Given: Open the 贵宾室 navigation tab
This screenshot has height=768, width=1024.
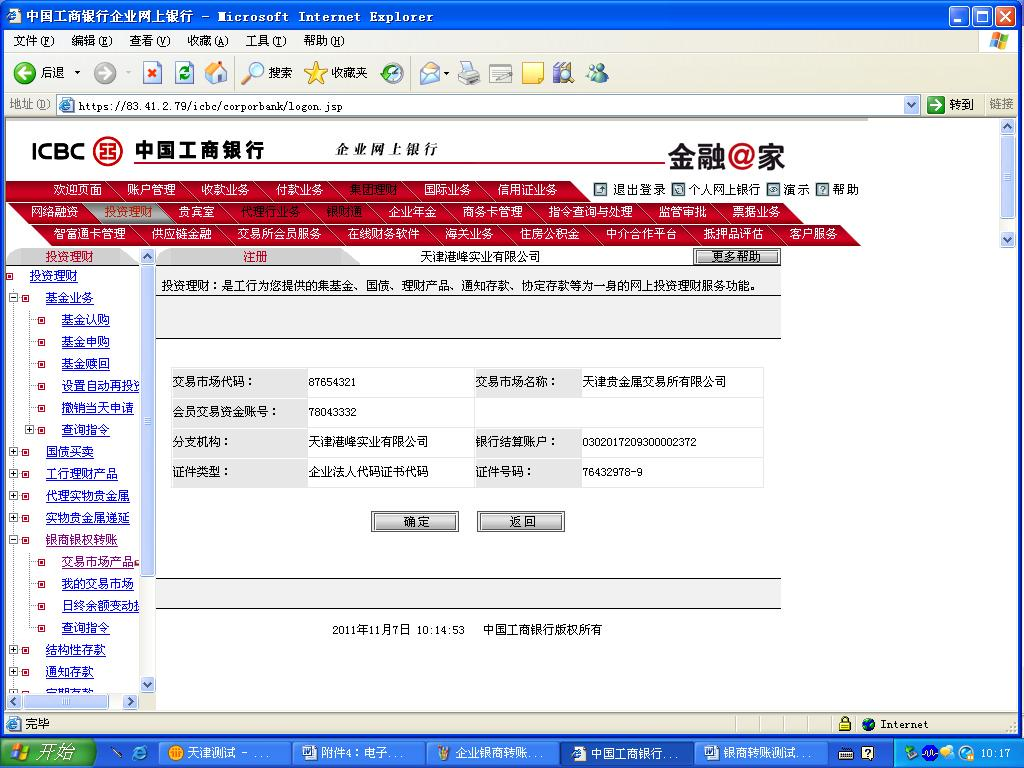Looking at the screenshot, I should pos(196,212).
